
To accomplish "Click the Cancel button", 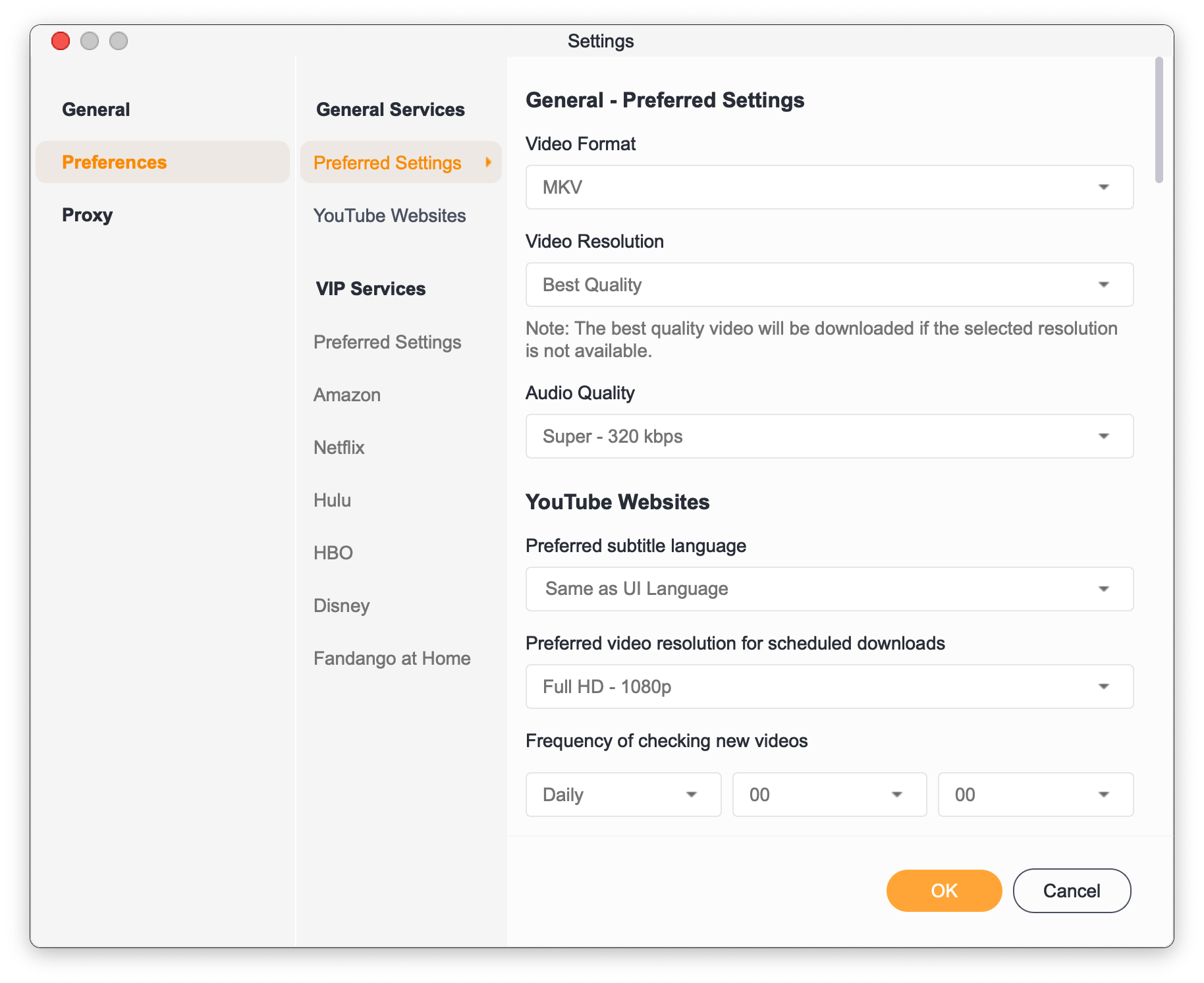I will tap(1072, 891).
